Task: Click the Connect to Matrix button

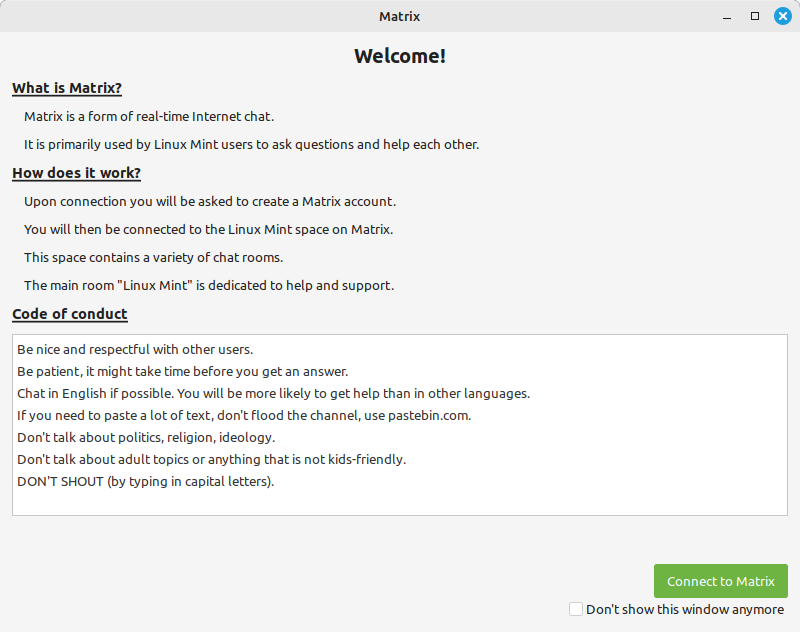Action: 720,581
